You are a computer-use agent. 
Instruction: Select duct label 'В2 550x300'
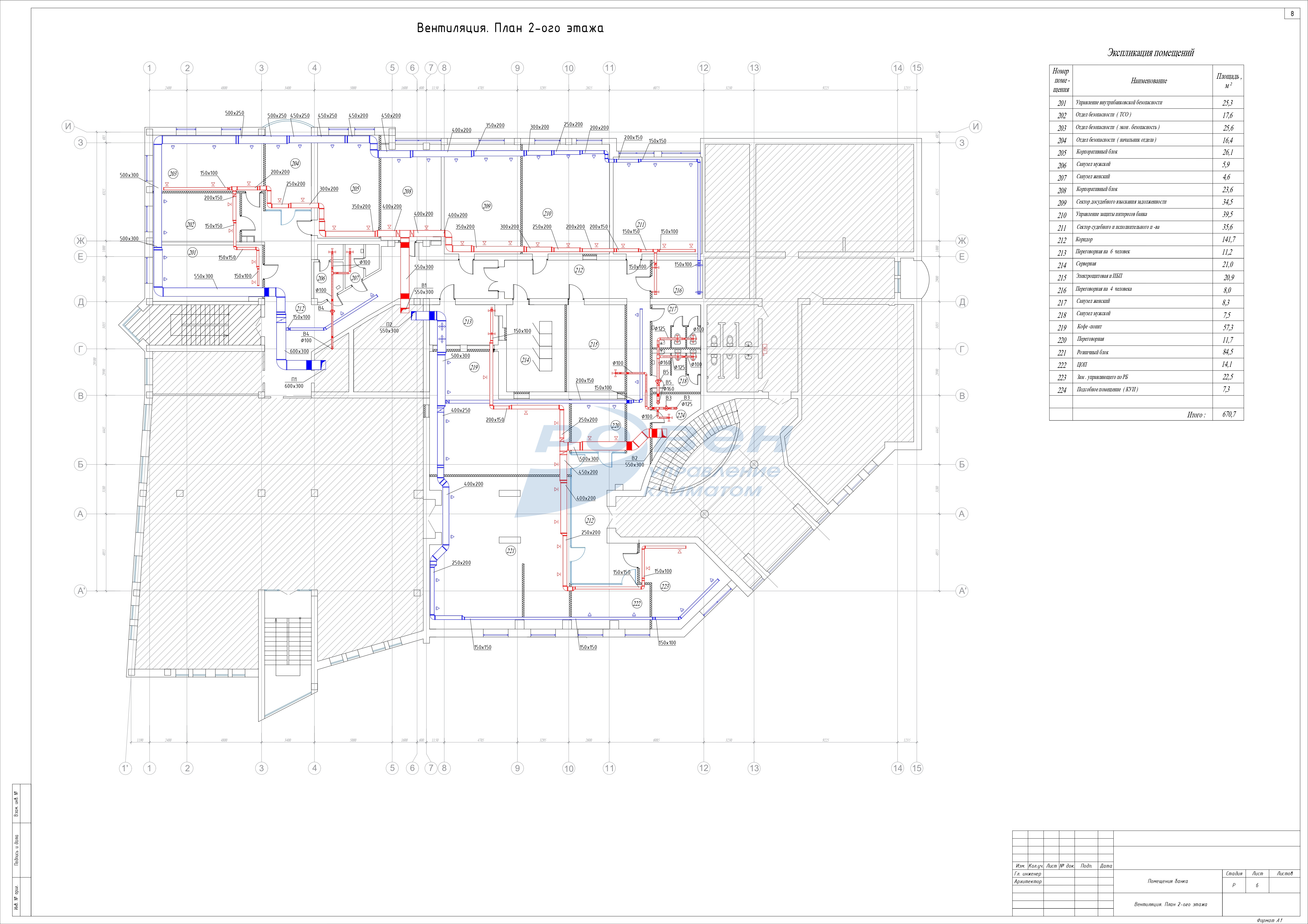[x=634, y=461]
